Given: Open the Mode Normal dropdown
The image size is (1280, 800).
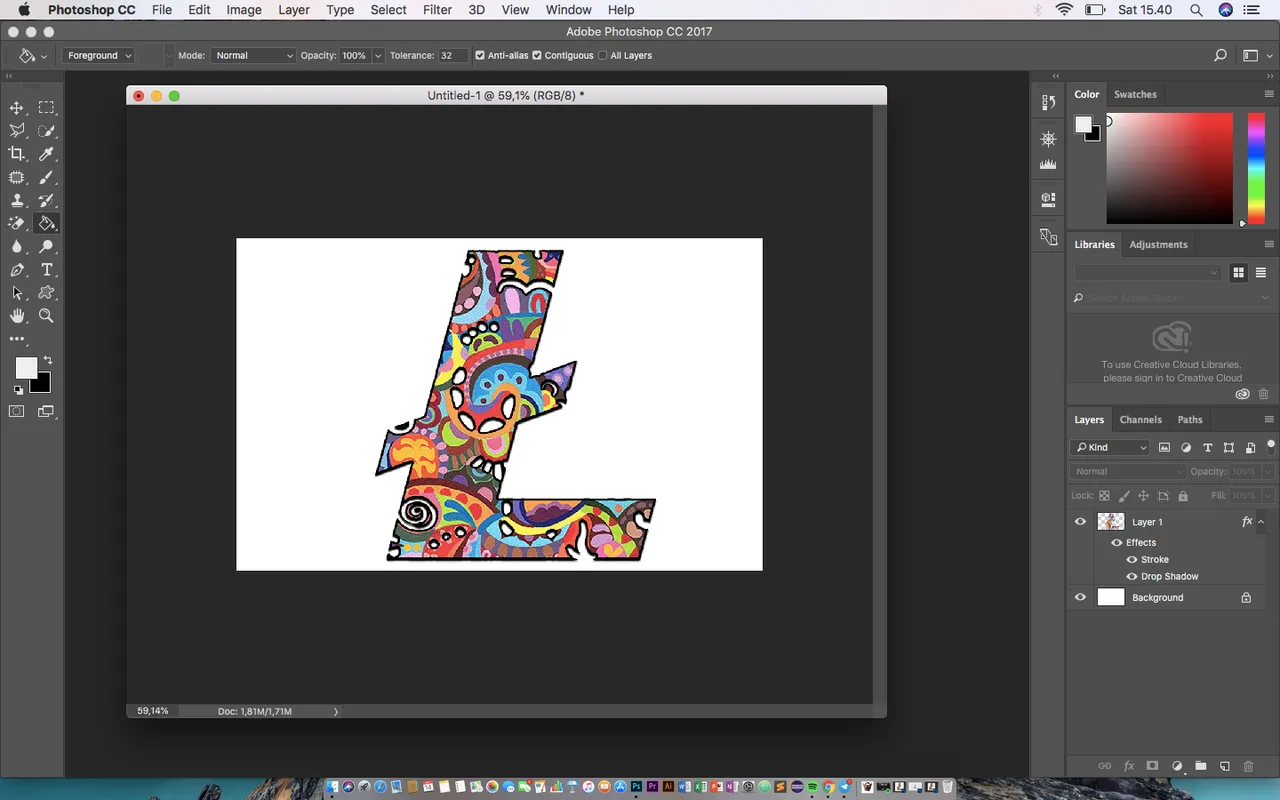Looking at the screenshot, I should (253, 56).
